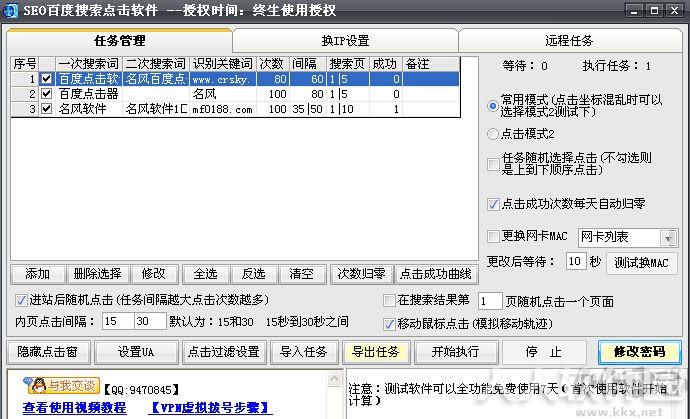Click 隐藏点击窗 button
690x419 pixels.
coord(48,352)
